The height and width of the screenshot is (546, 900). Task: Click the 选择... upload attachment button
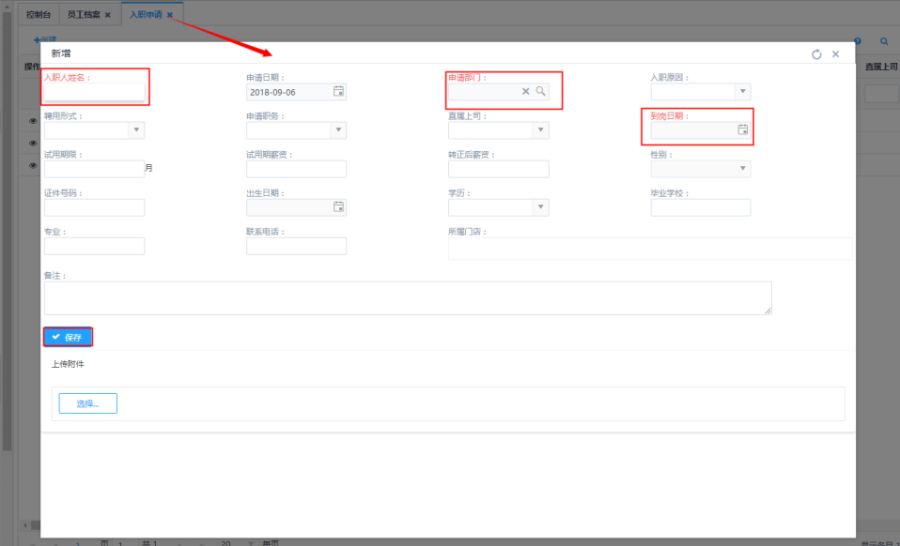87,403
